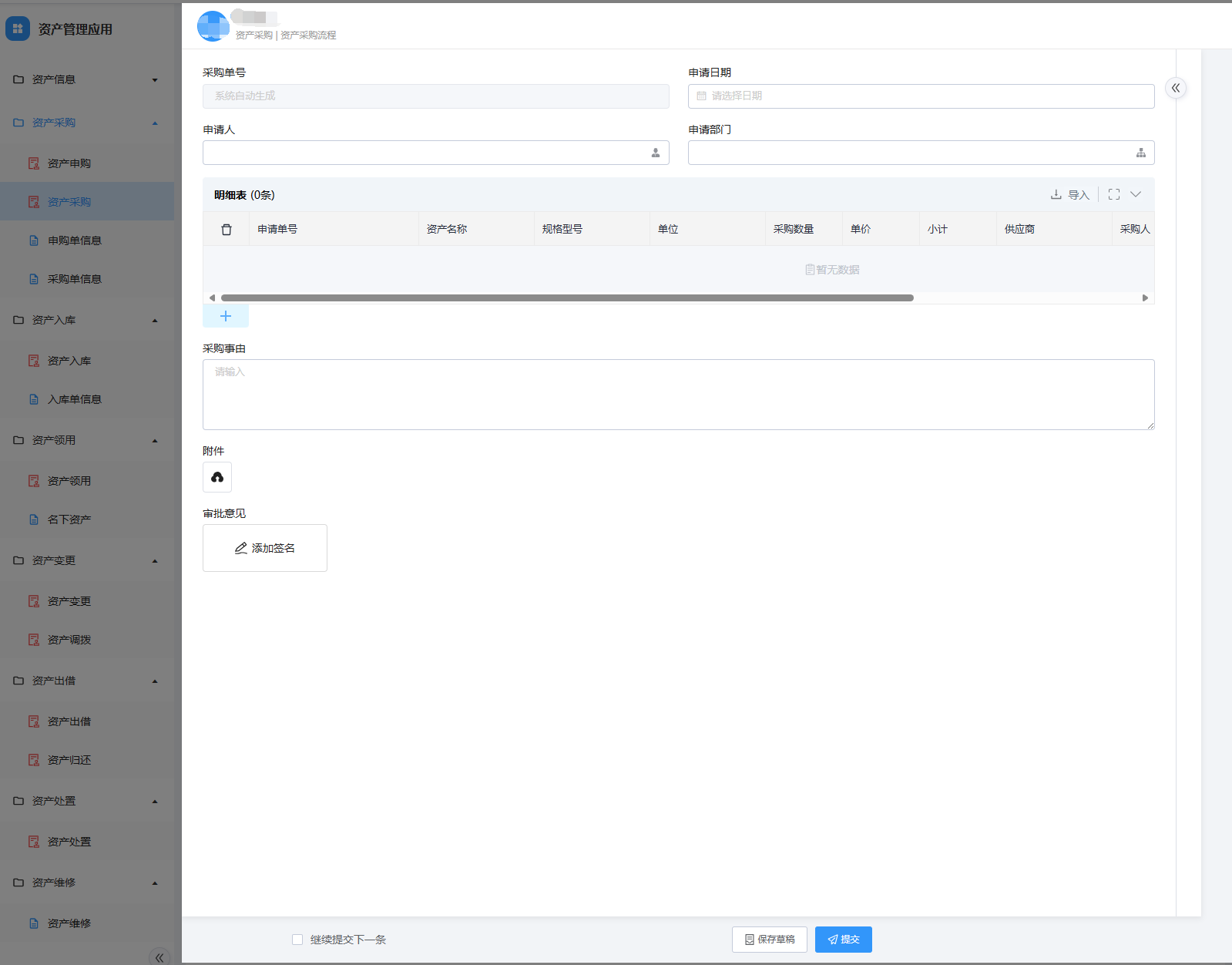Collapse the 资产入库 menu group
Screen dimensions: 1232x965
[86, 320]
